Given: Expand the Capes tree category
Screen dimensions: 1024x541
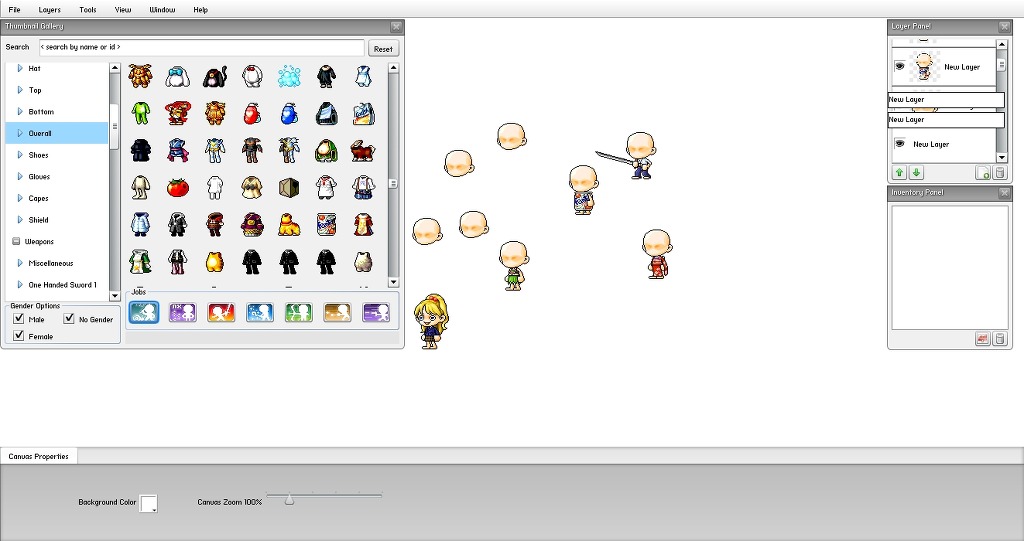Looking at the screenshot, I should [20, 199].
